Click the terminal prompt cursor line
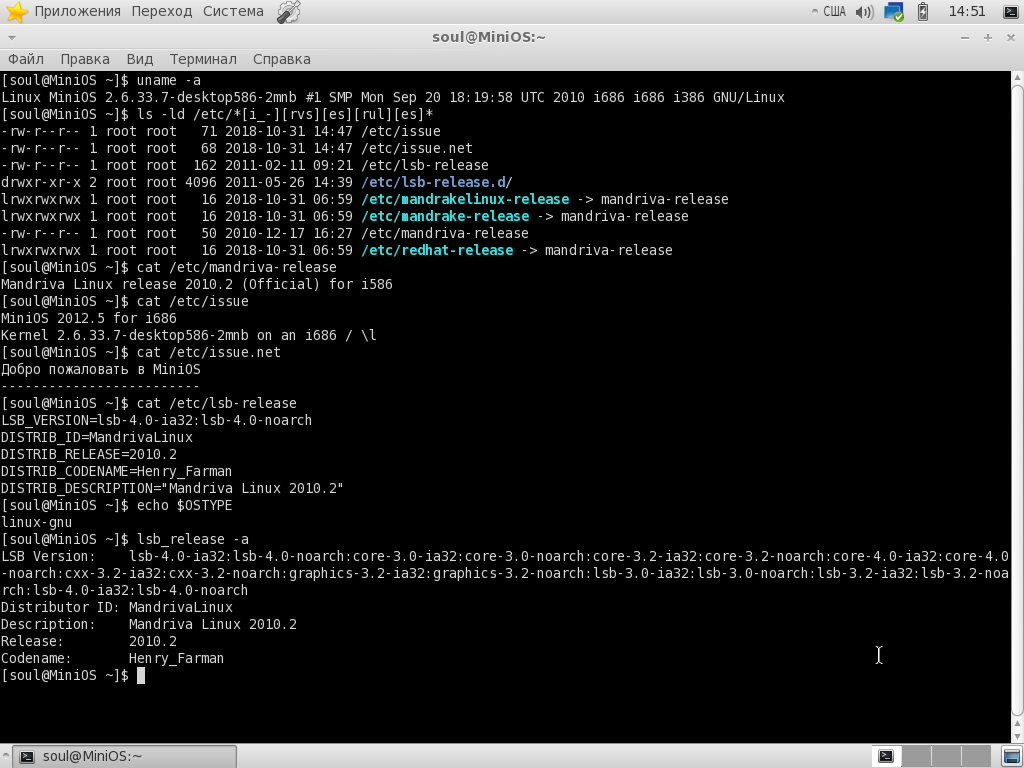Viewport: 1024px width, 768px height. [x=72, y=675]
